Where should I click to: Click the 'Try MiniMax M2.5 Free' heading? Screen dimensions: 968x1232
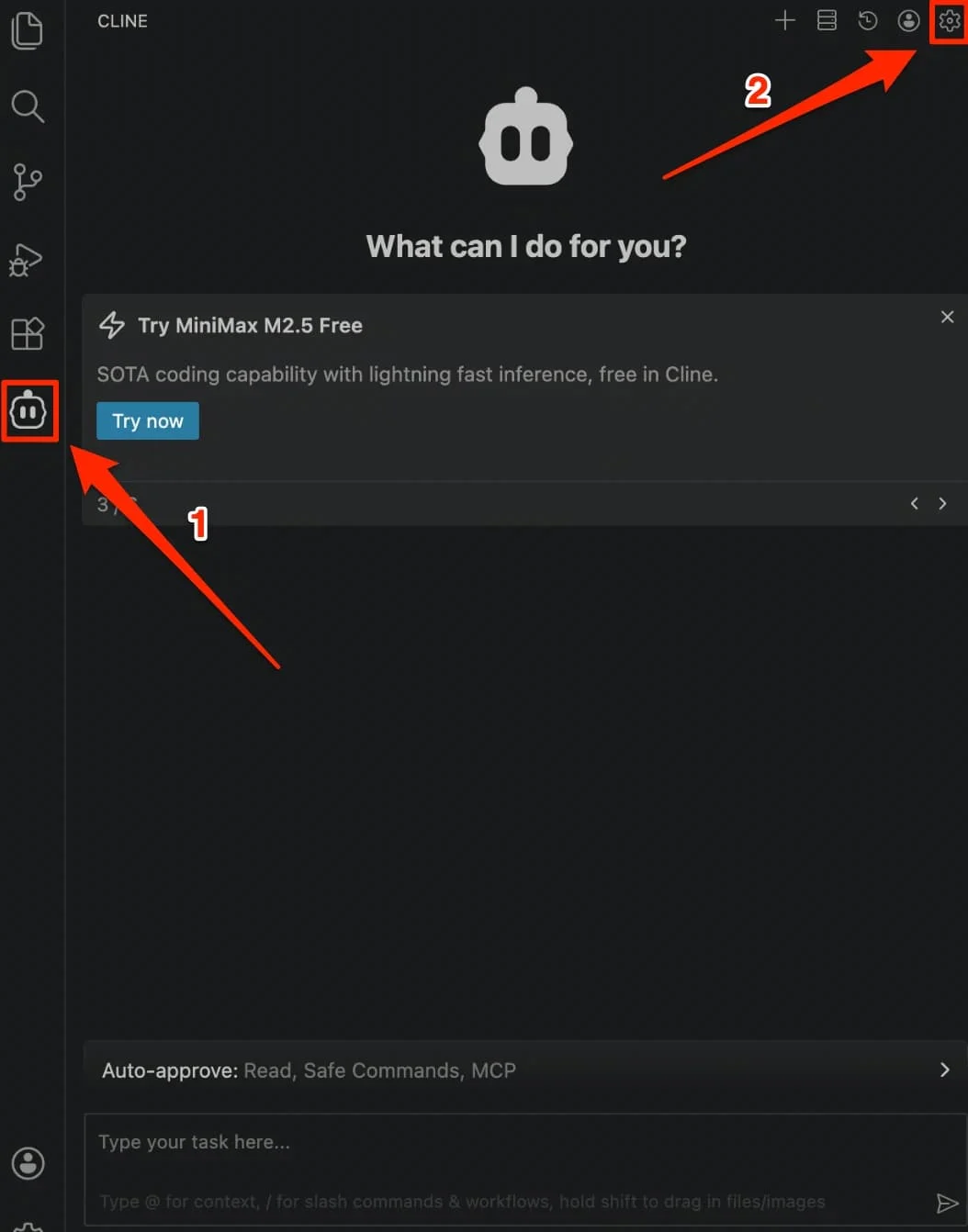click(250, 325)
